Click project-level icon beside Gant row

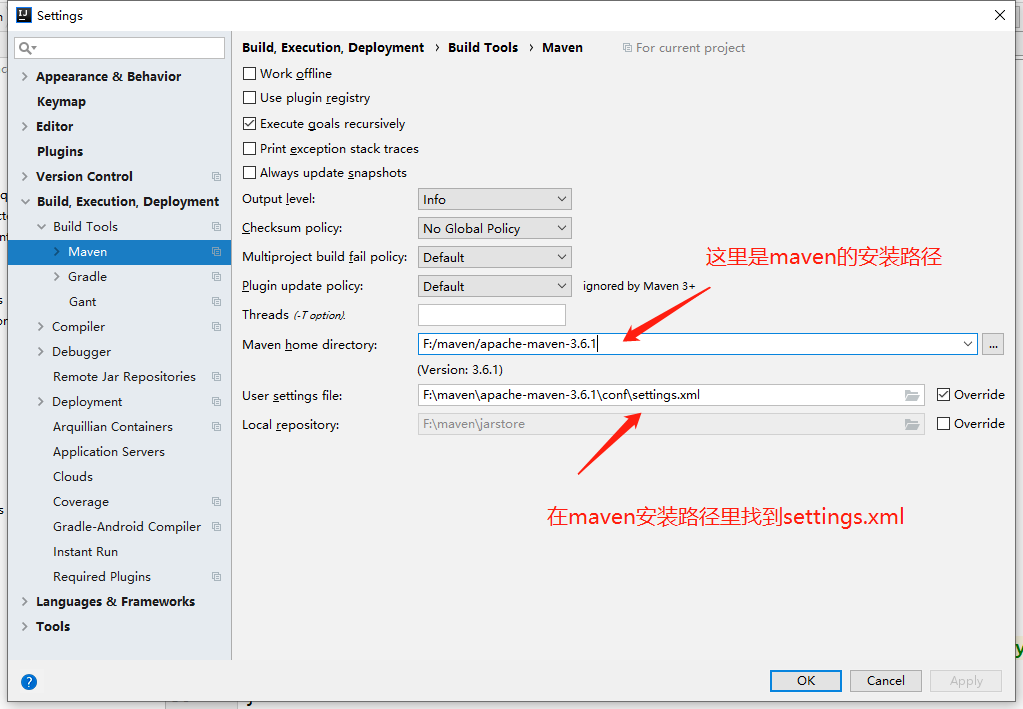[x=217, y=301]
